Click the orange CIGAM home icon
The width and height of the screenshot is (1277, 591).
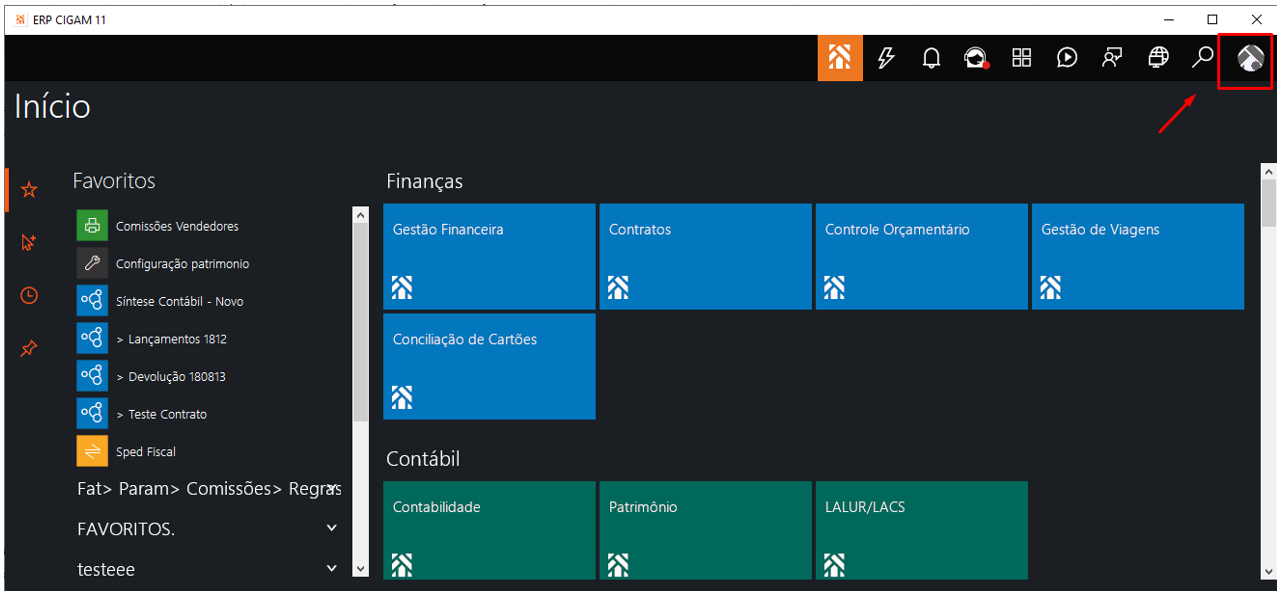839,58
